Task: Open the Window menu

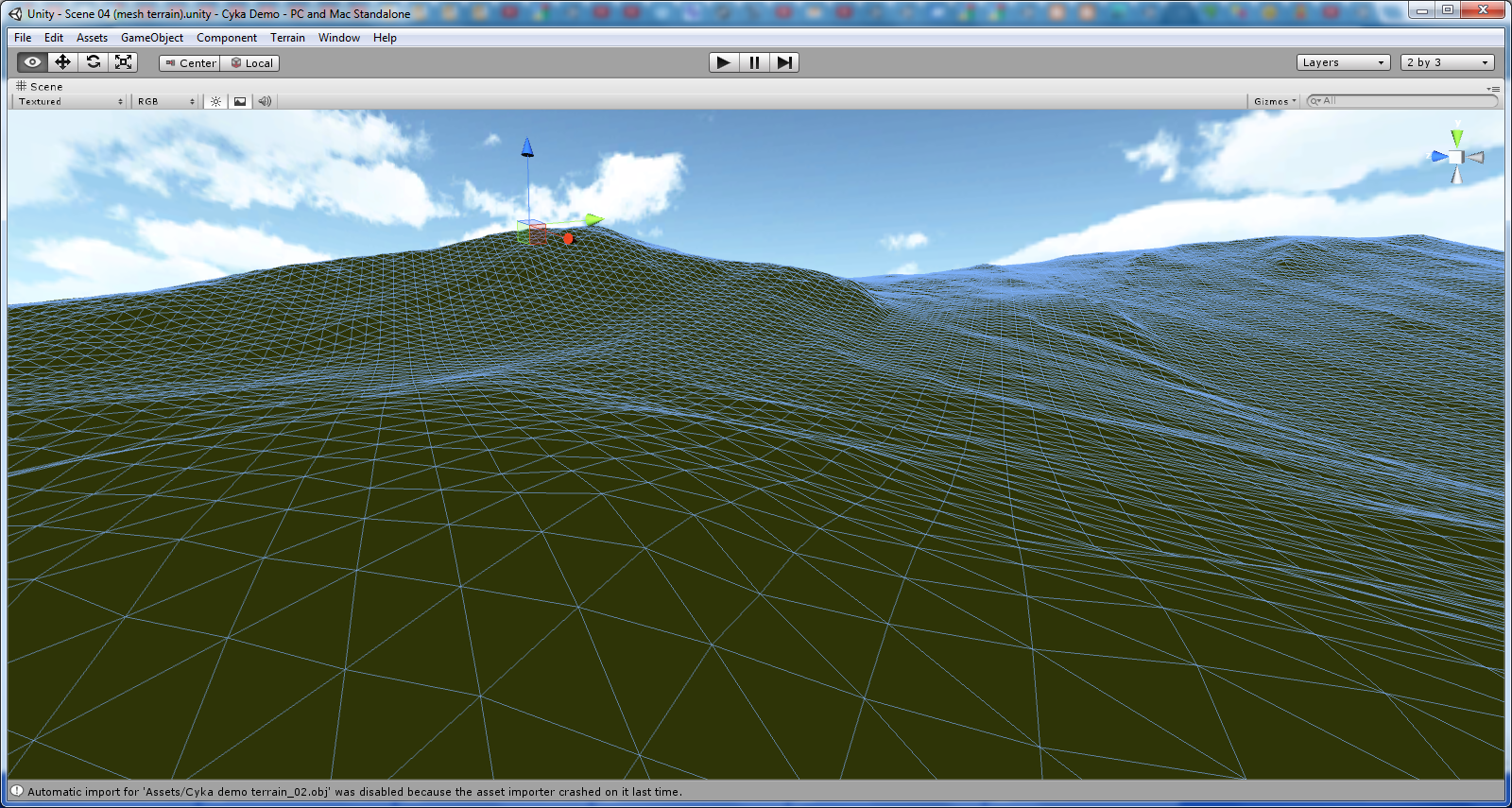Action: (339, 38)
